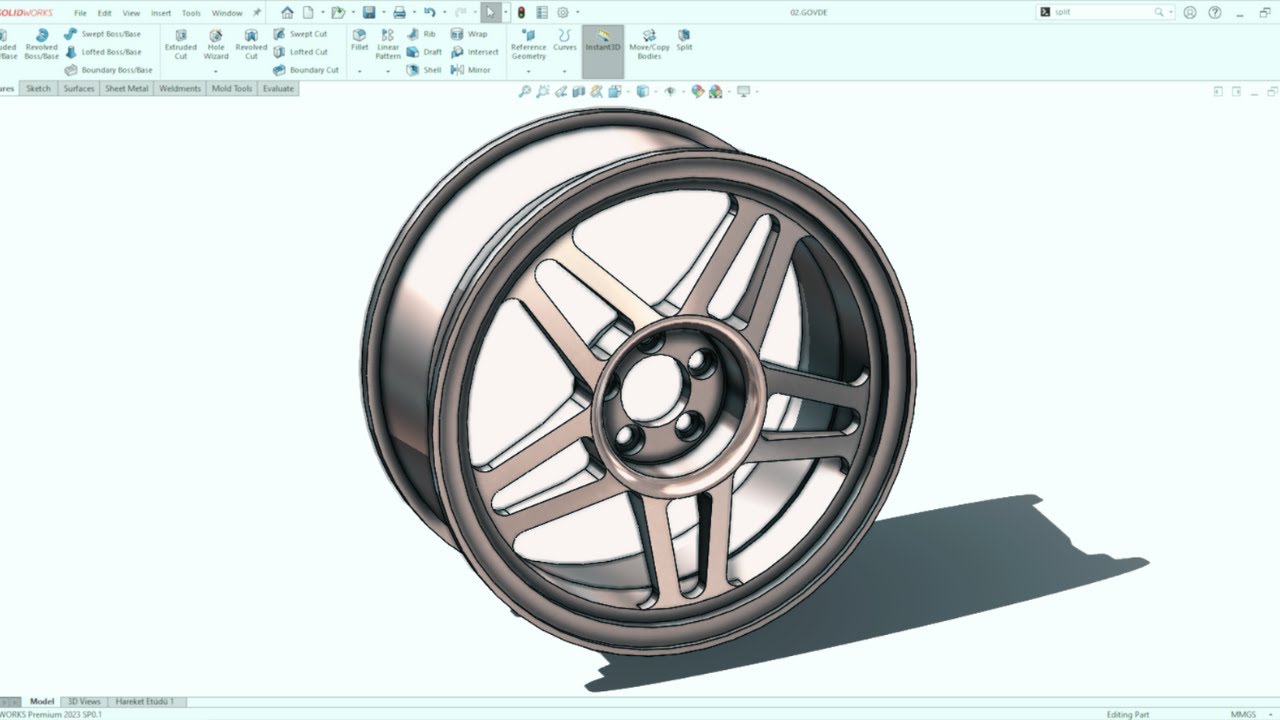This screenshot has height=720, width=1280.
Task: Switch to the Sheet Metal tab
Action: tap(127, 89)
